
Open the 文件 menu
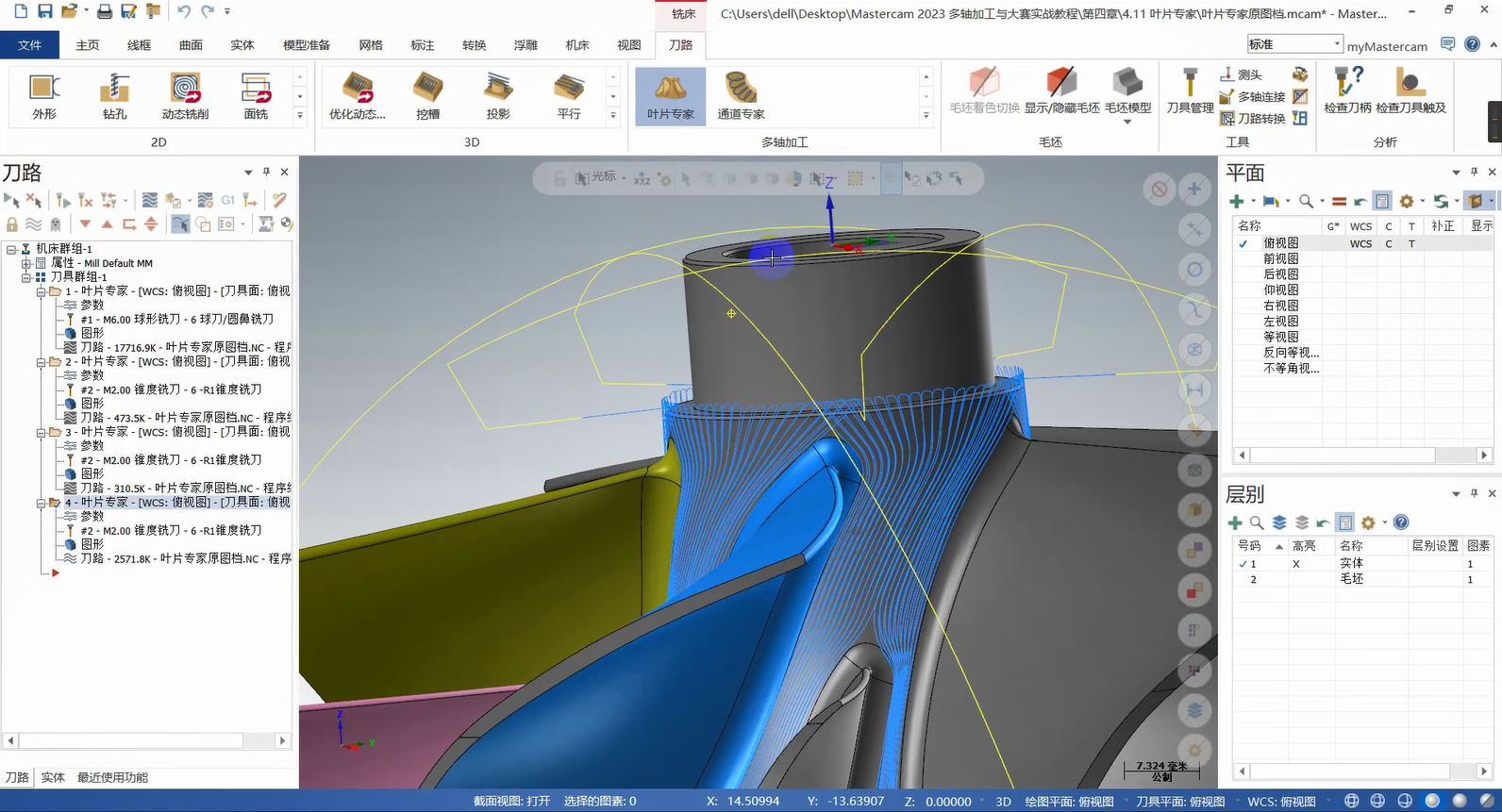(x=30, y=45)
